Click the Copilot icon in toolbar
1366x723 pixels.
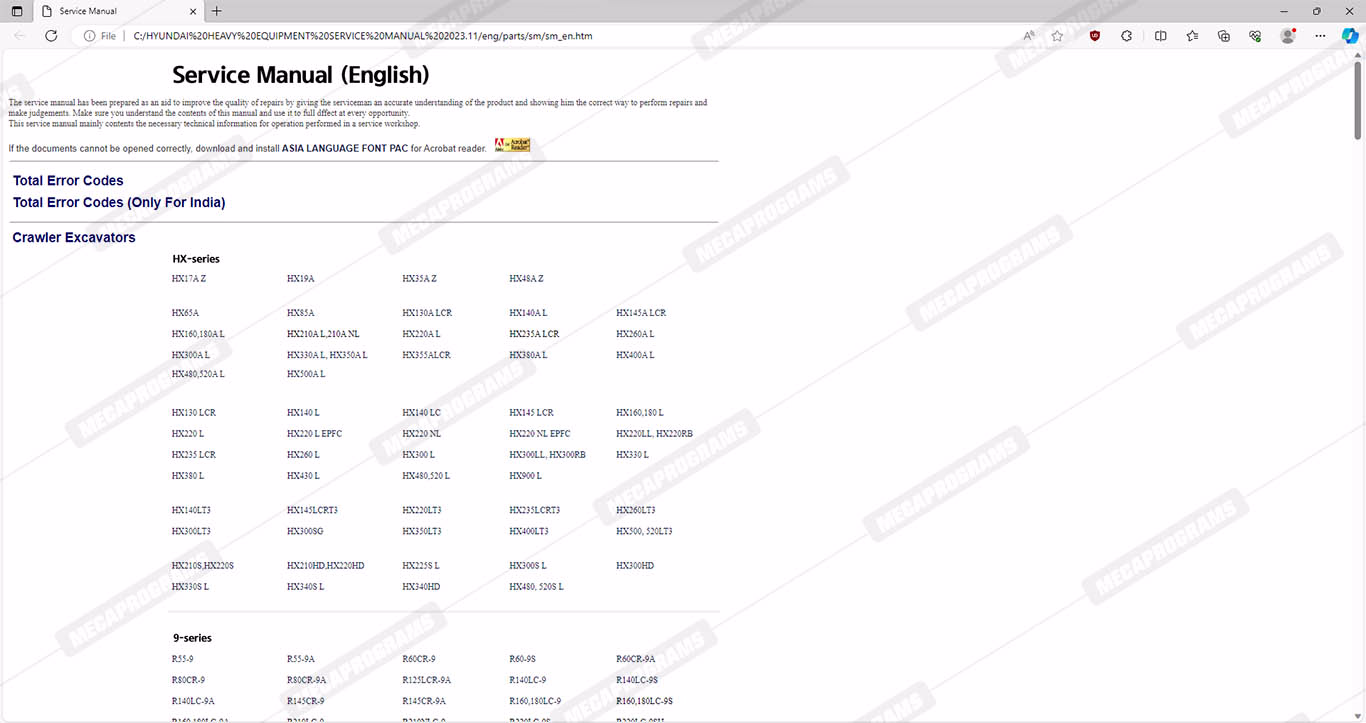[x=1349, y=36]
